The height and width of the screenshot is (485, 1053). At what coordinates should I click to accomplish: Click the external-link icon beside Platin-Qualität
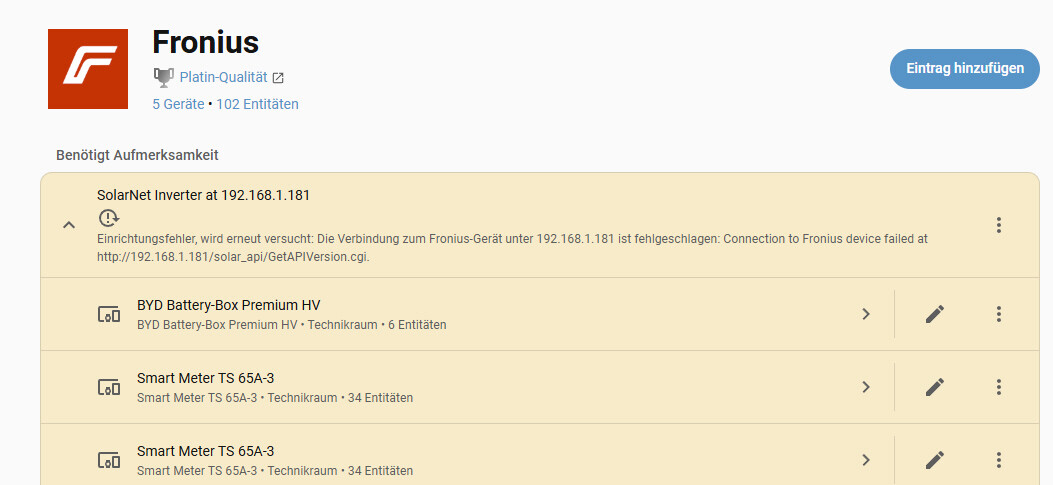[278, 78]
